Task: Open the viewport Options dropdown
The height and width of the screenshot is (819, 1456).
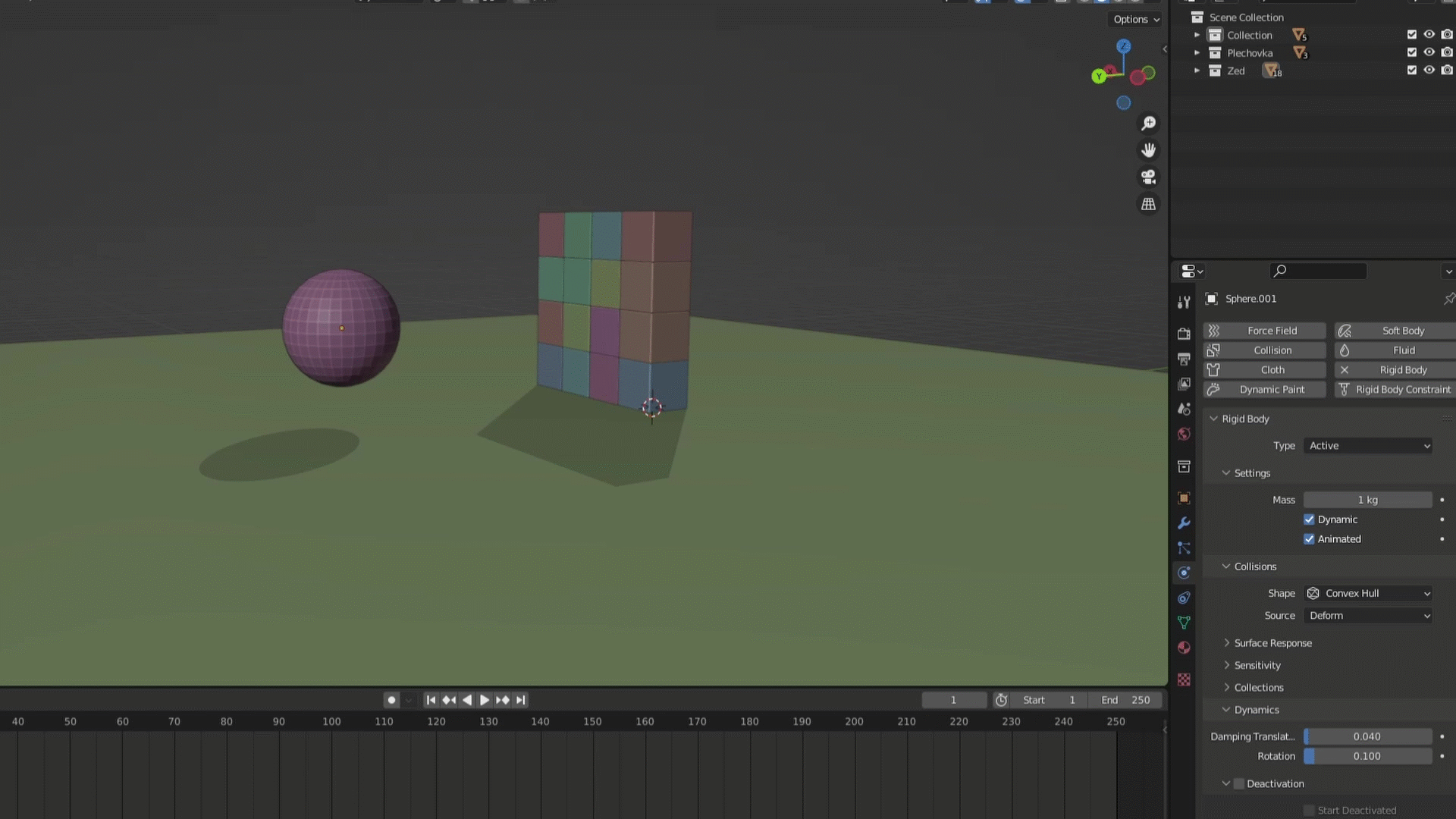Action: (1136, 20)
